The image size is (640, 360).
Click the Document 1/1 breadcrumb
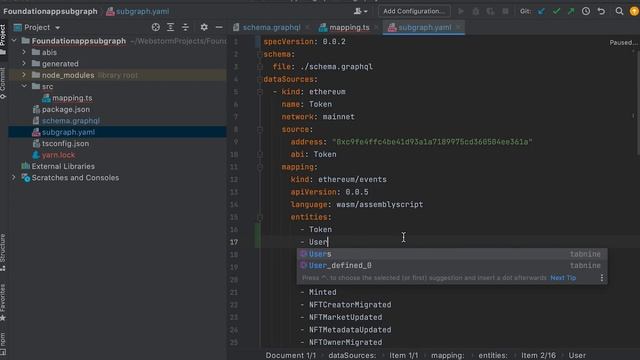[291, 356]
